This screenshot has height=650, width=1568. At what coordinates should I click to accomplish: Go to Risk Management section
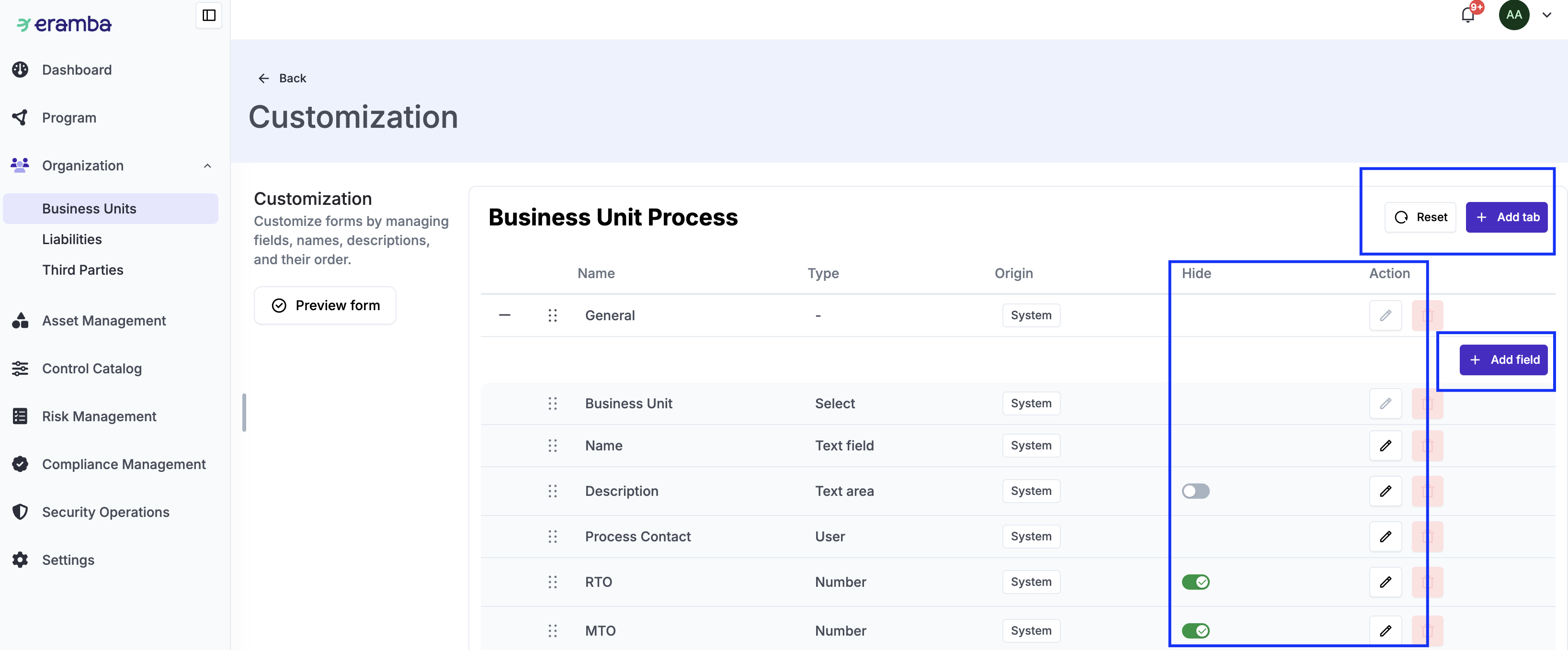99,416
